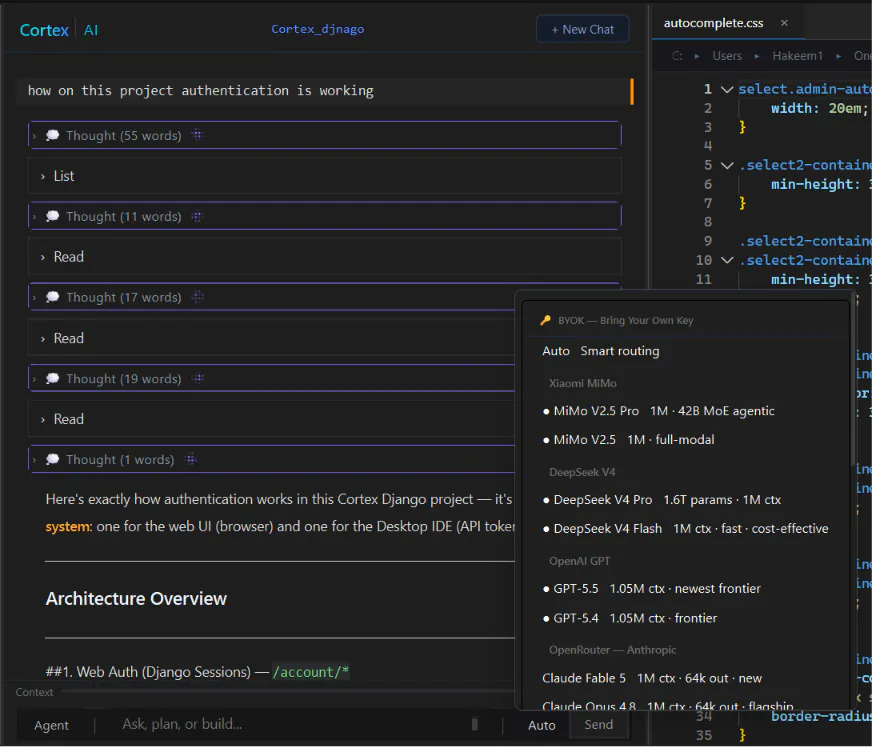872x747 pixels.
Task: Click thought bubble icon of Thought (19 words)
Action: (52, 379)
